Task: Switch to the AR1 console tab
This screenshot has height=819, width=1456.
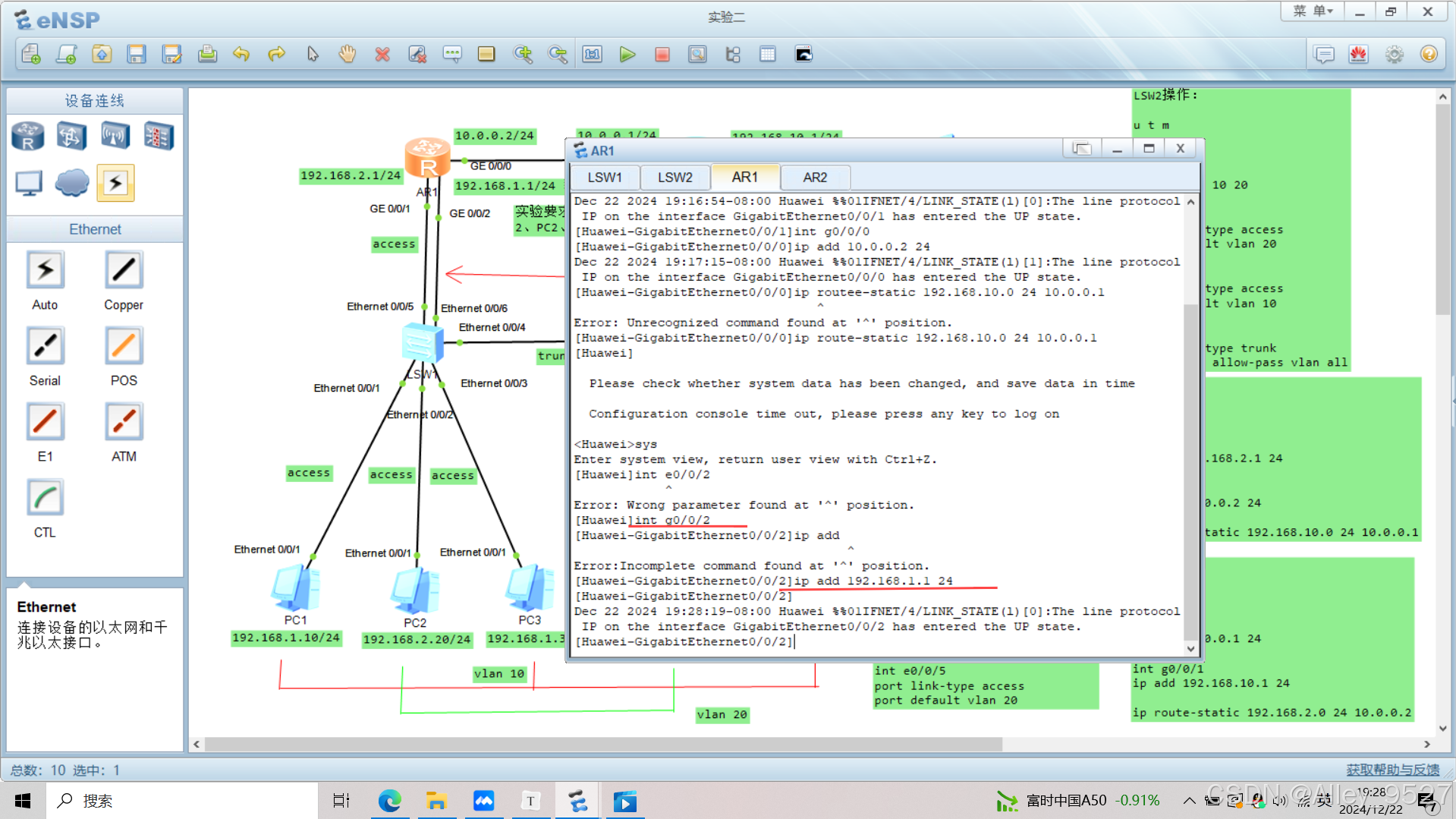Action: point(745,177)
